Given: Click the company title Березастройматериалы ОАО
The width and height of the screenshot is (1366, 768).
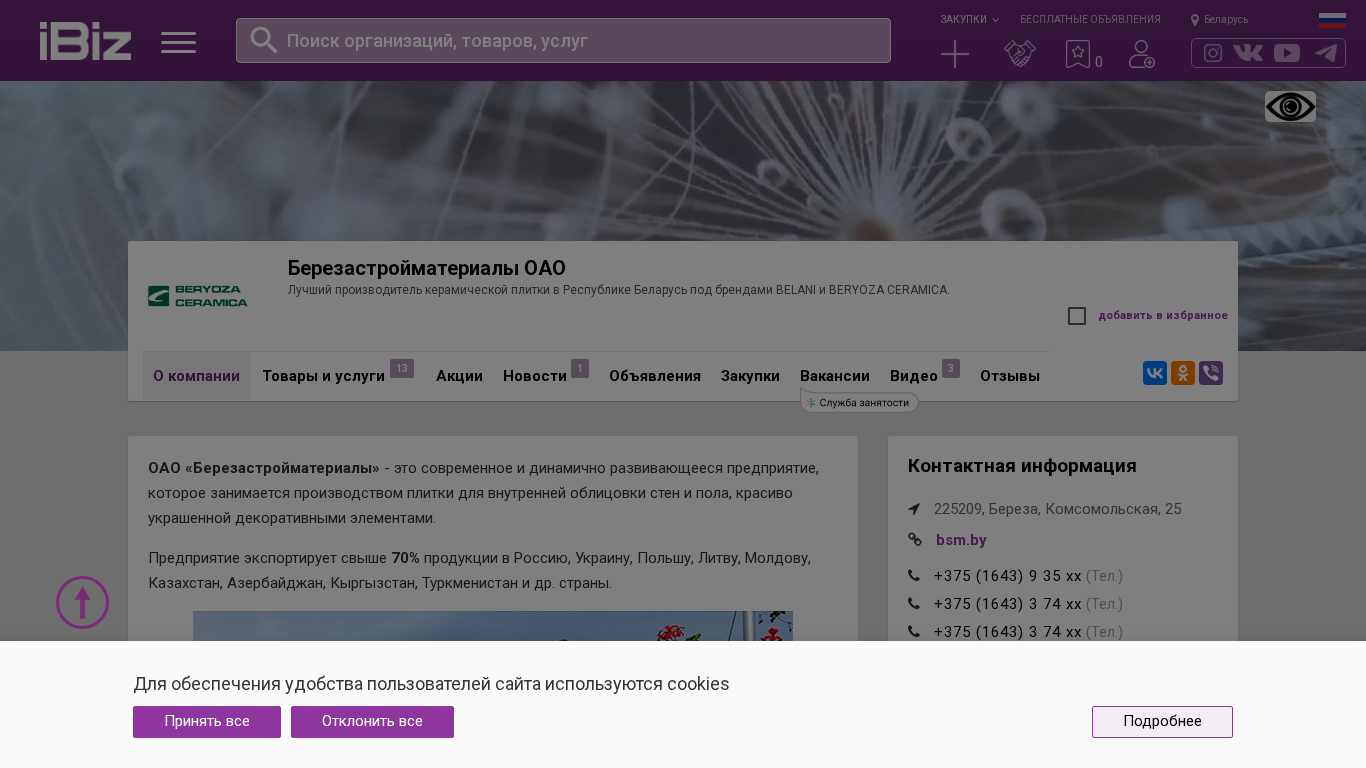Looking at the screenshot, I should (427, 268).
